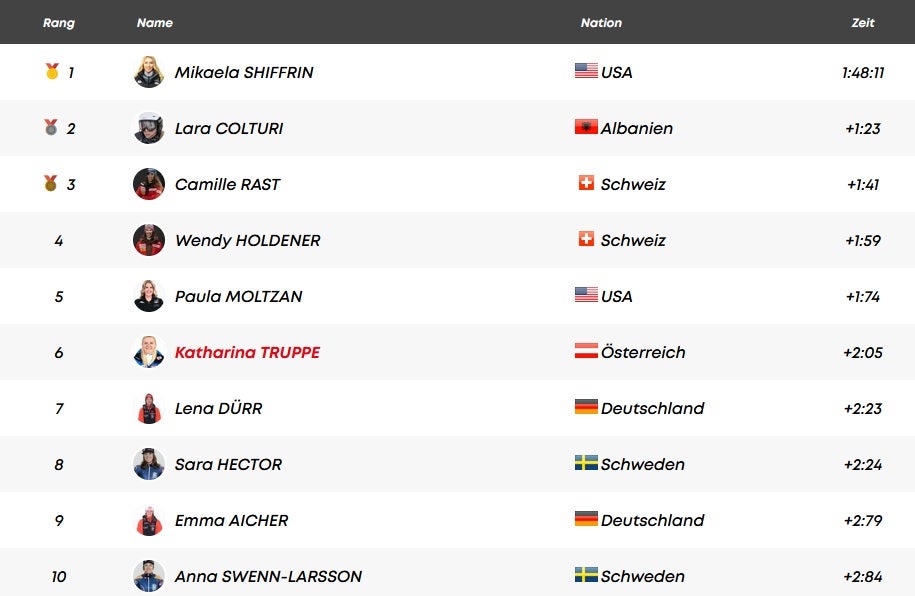Sort by the Rang column header

[59, 23]
